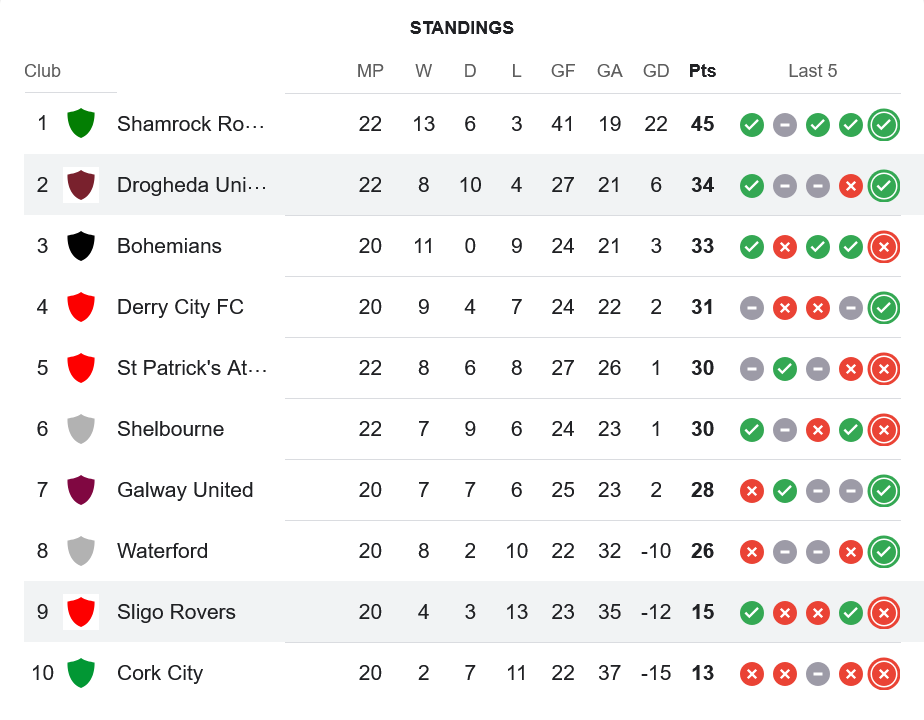Click the GD column header
This screenshot has width=924, height=720.
656,71
